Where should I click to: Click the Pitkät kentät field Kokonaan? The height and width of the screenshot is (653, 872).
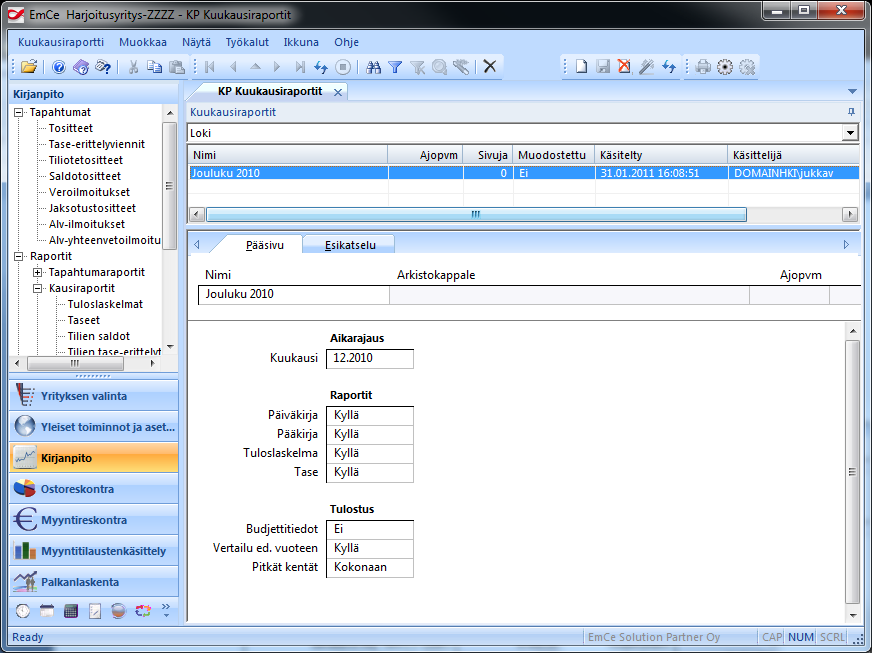(370, 567)
